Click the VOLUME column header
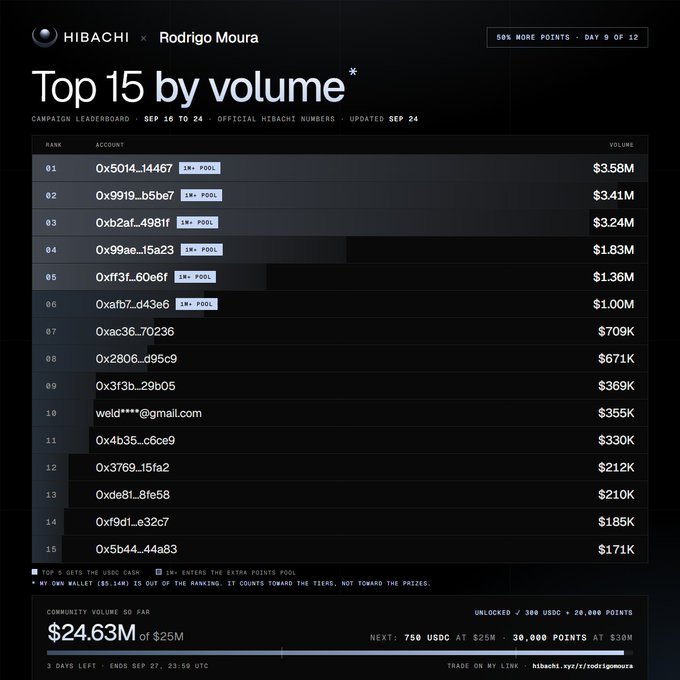Screen dimensions: 680x680 [x=621, y=145]
